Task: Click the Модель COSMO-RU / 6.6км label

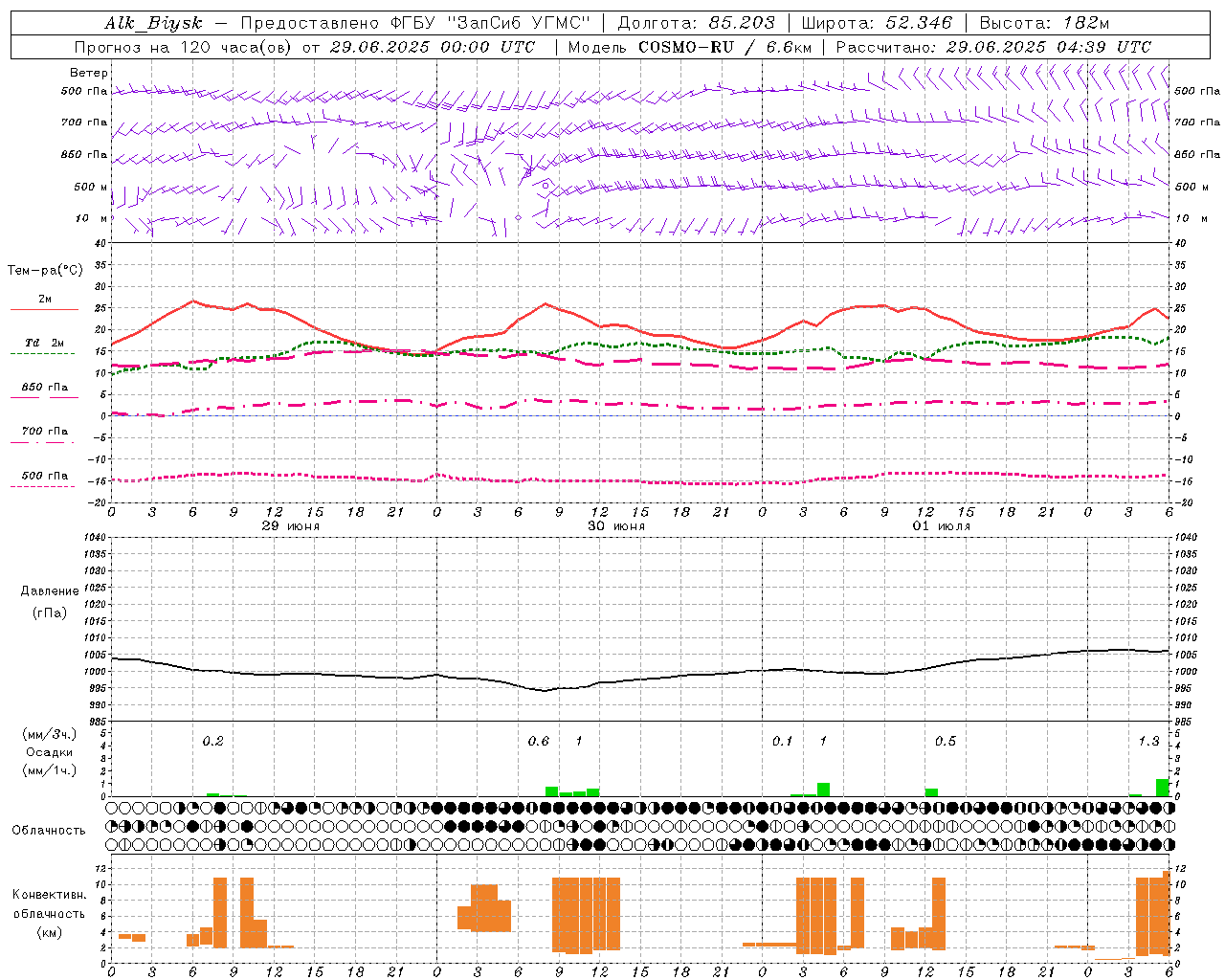Action: (x=689, y=47)
